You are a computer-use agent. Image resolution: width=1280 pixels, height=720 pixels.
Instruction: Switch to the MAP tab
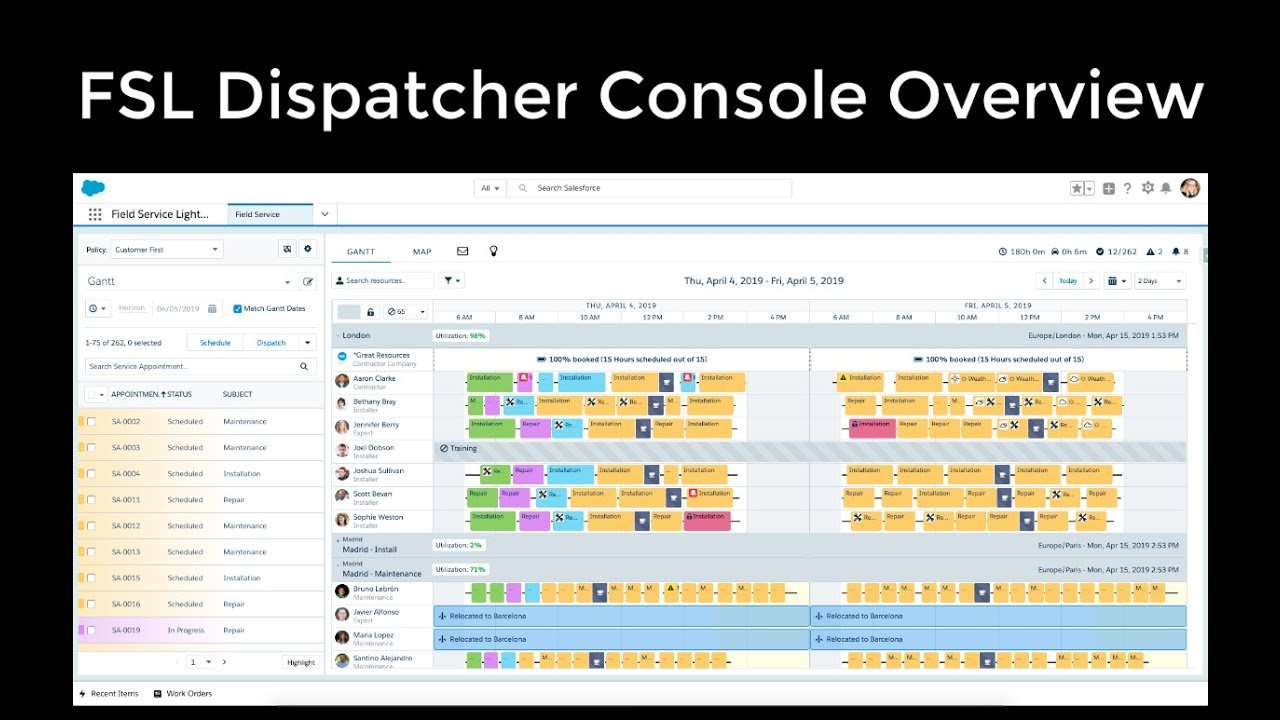point(422,251)
